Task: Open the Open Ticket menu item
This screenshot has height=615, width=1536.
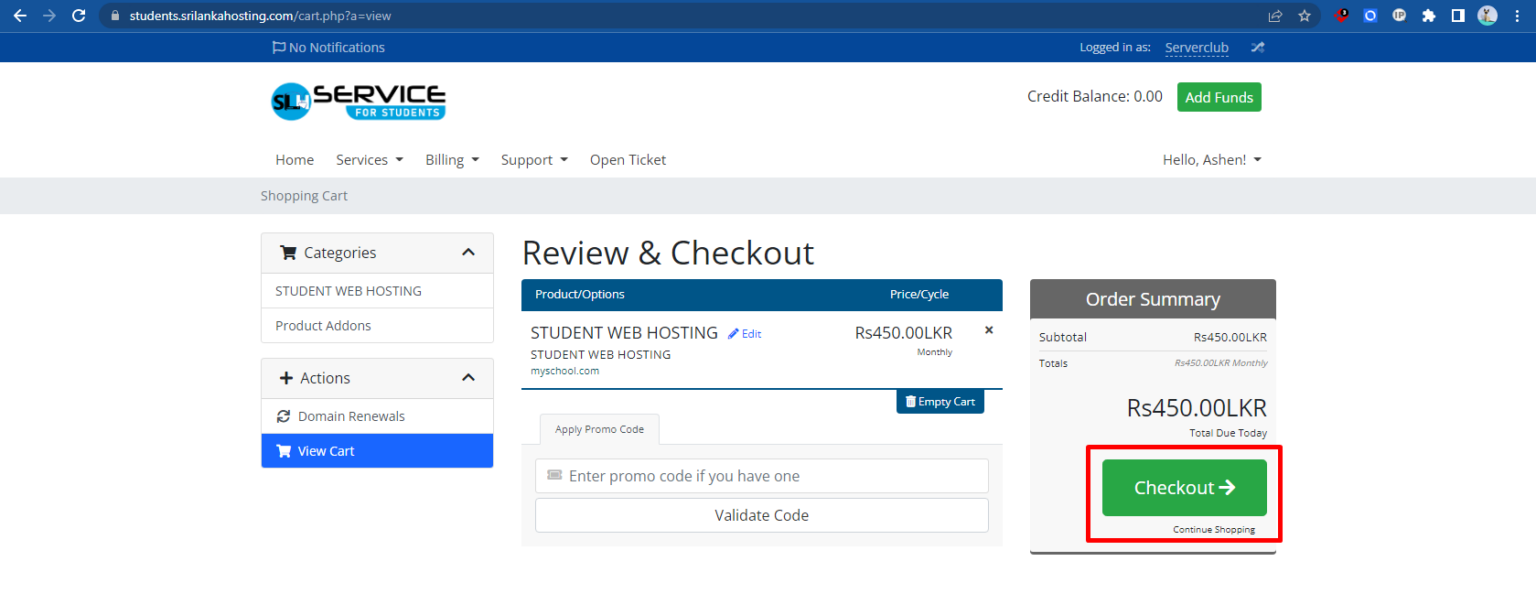Action: pyautogui.click(x=627, y=160)
